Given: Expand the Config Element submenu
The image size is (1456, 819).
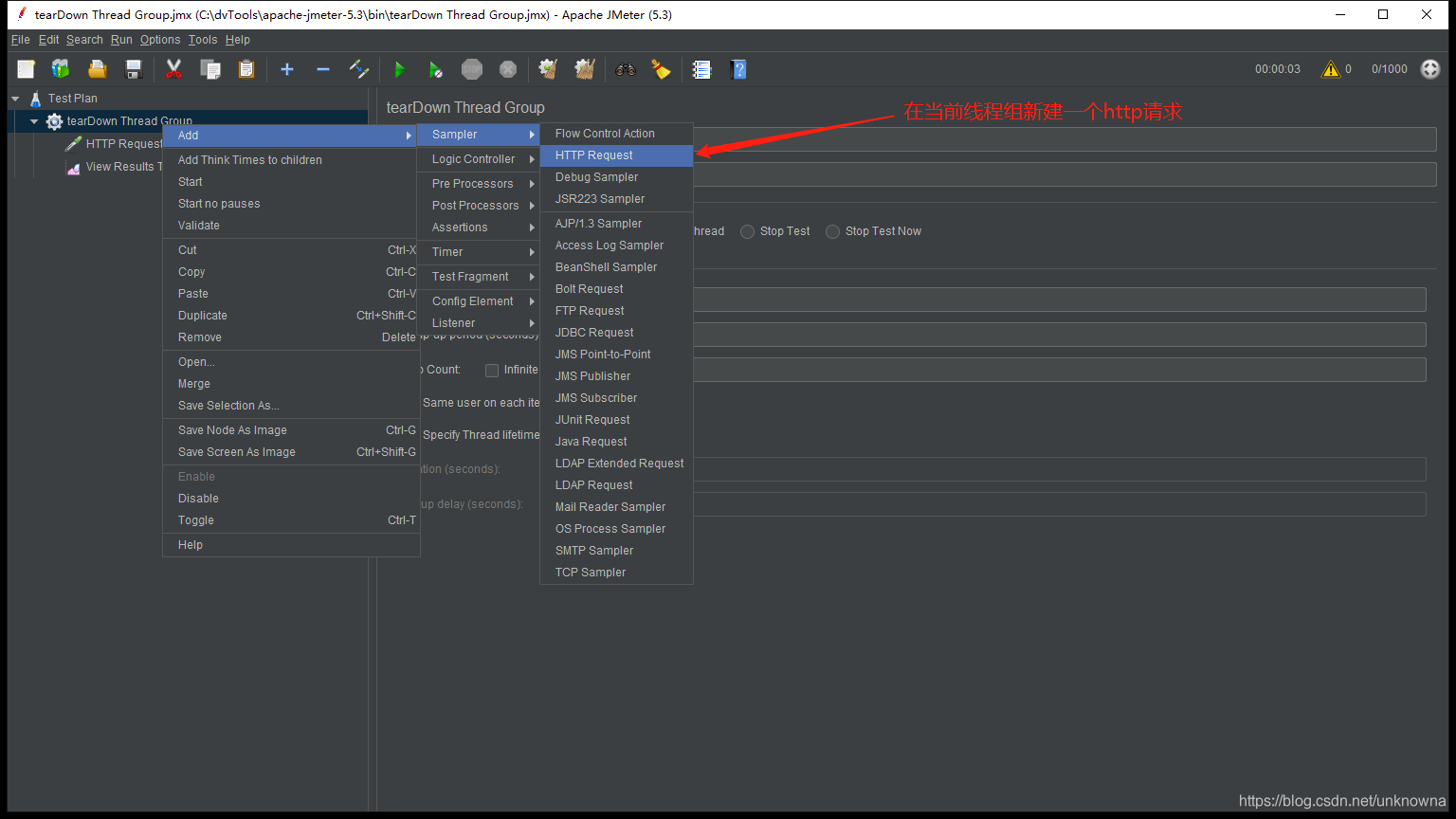Looking at the screenshot, I should [479, 301].
